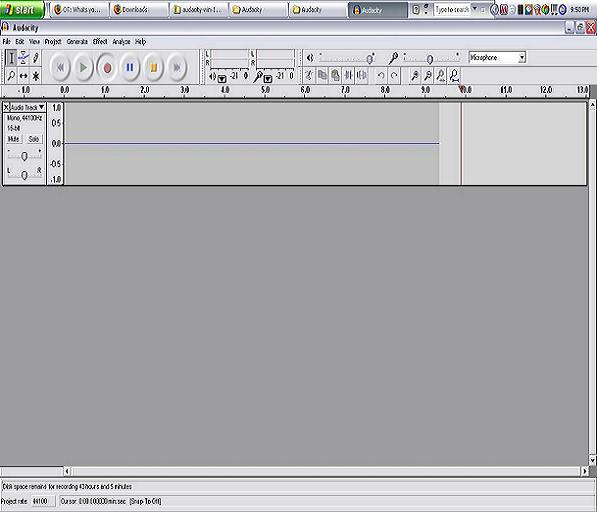
Task: Click the horizontal scrollbar right arrow
Action: pyautogui.click(x=585, y=471)
